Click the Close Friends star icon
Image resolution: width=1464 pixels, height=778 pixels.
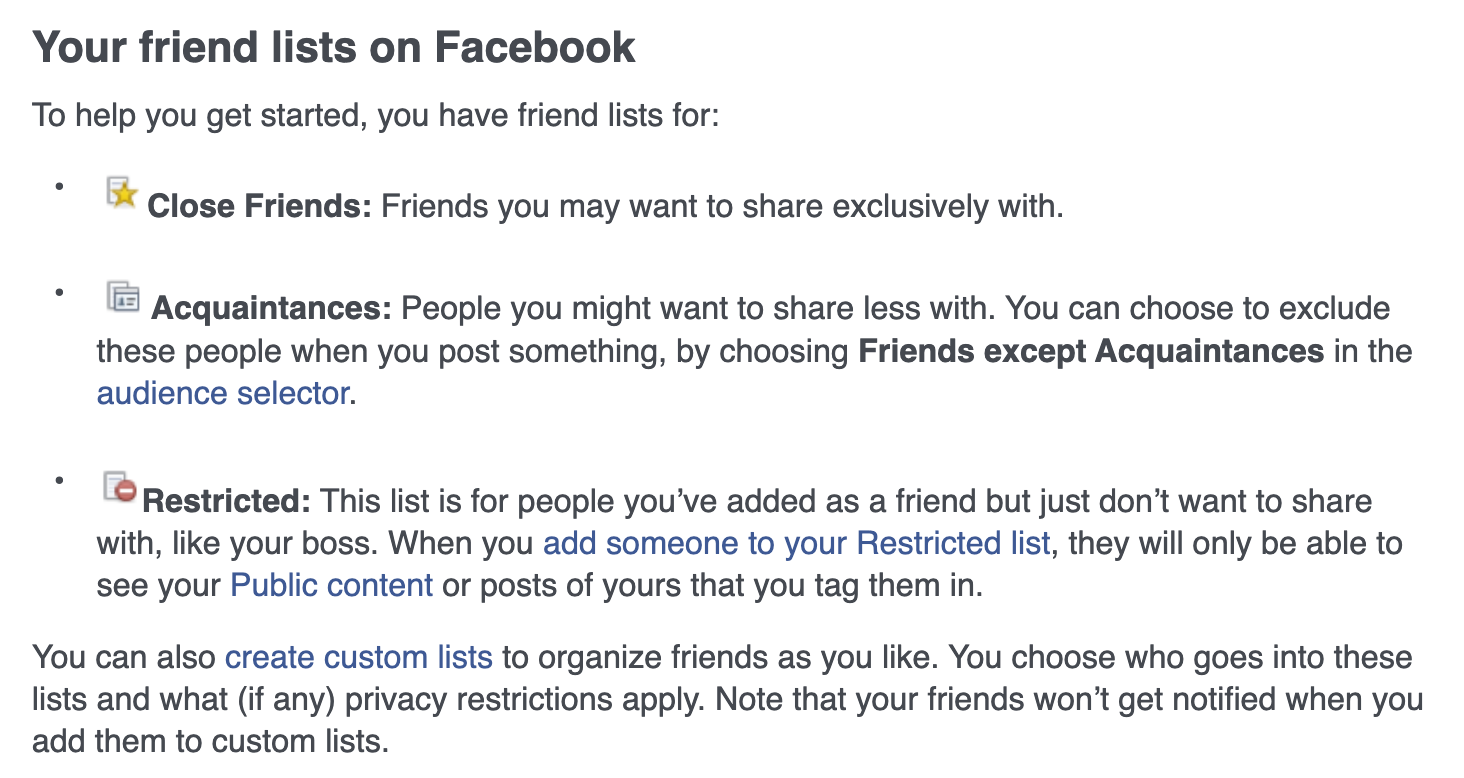tap(121, 193)
